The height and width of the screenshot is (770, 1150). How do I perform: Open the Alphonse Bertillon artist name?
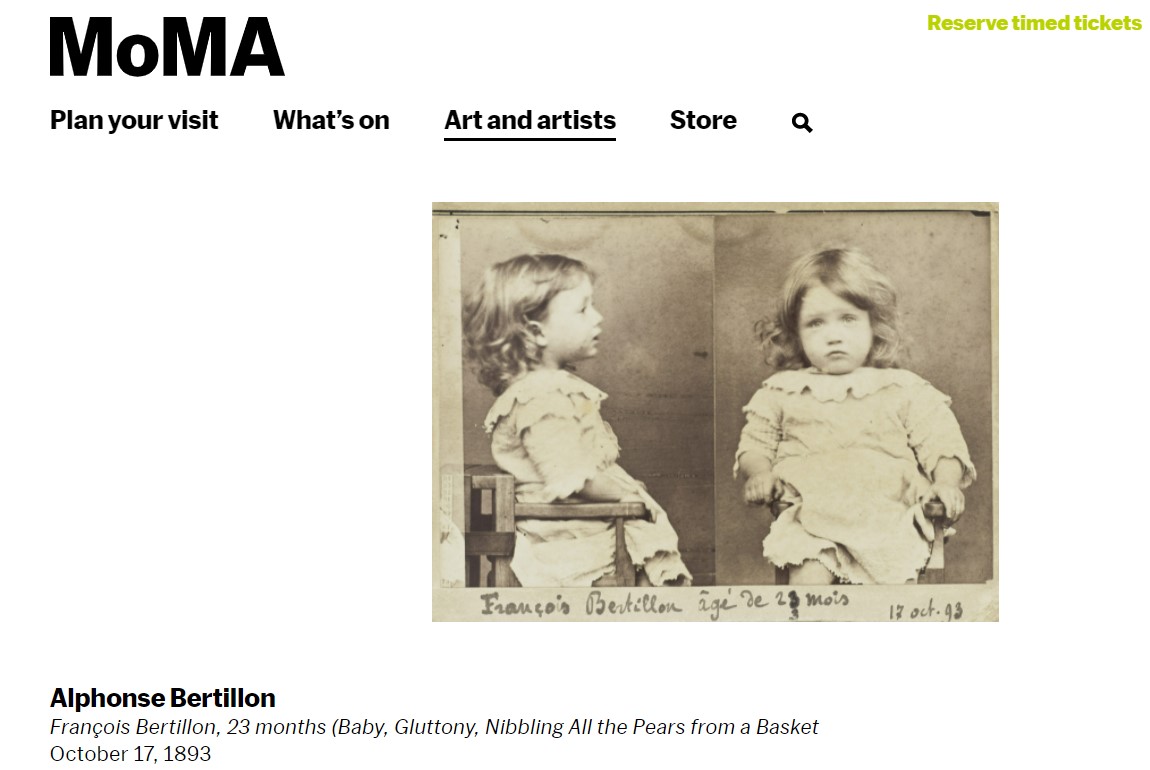[x=163, y=698]
